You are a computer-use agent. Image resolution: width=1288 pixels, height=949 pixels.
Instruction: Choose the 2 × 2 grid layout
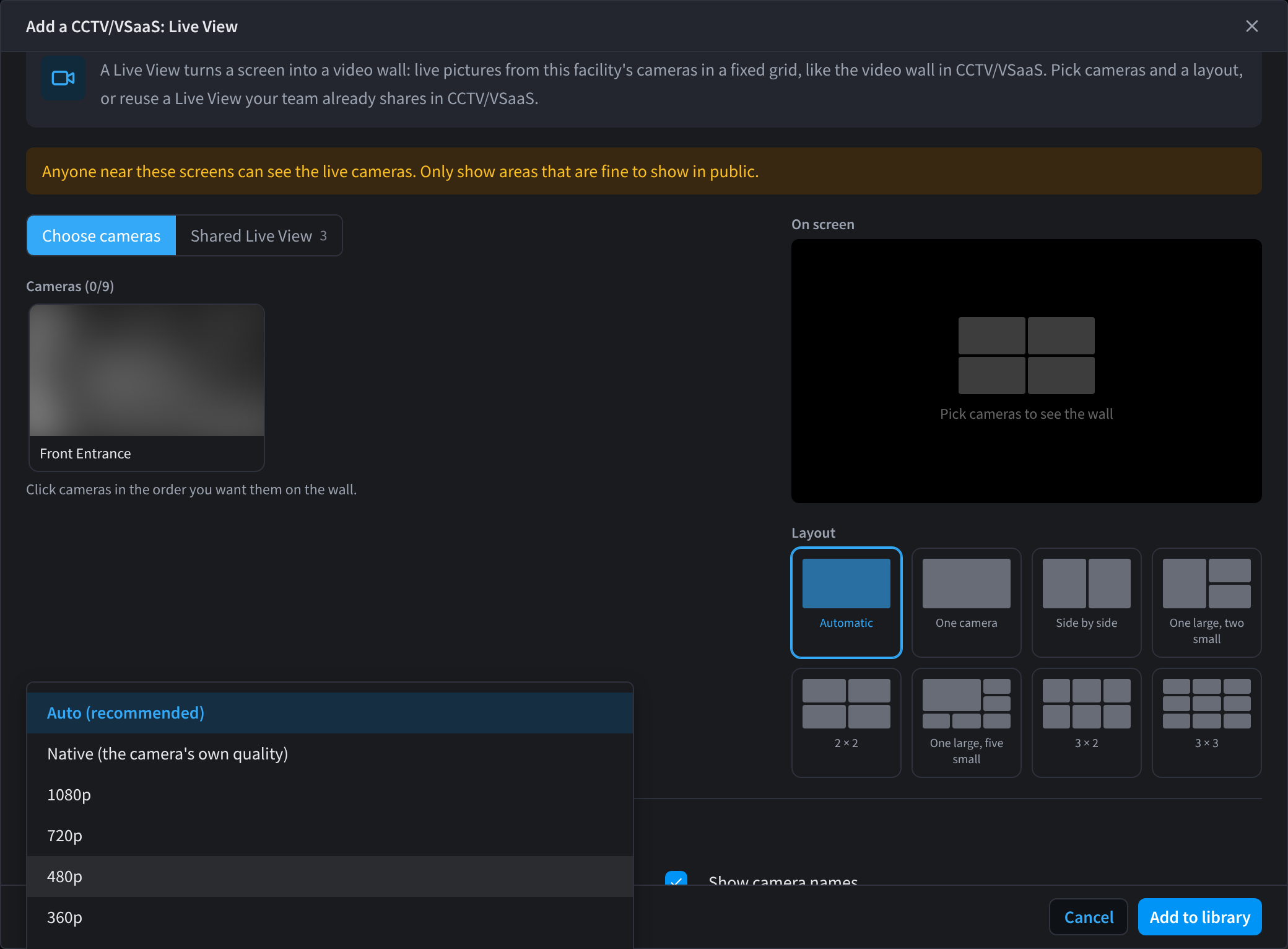click(846, 722)
